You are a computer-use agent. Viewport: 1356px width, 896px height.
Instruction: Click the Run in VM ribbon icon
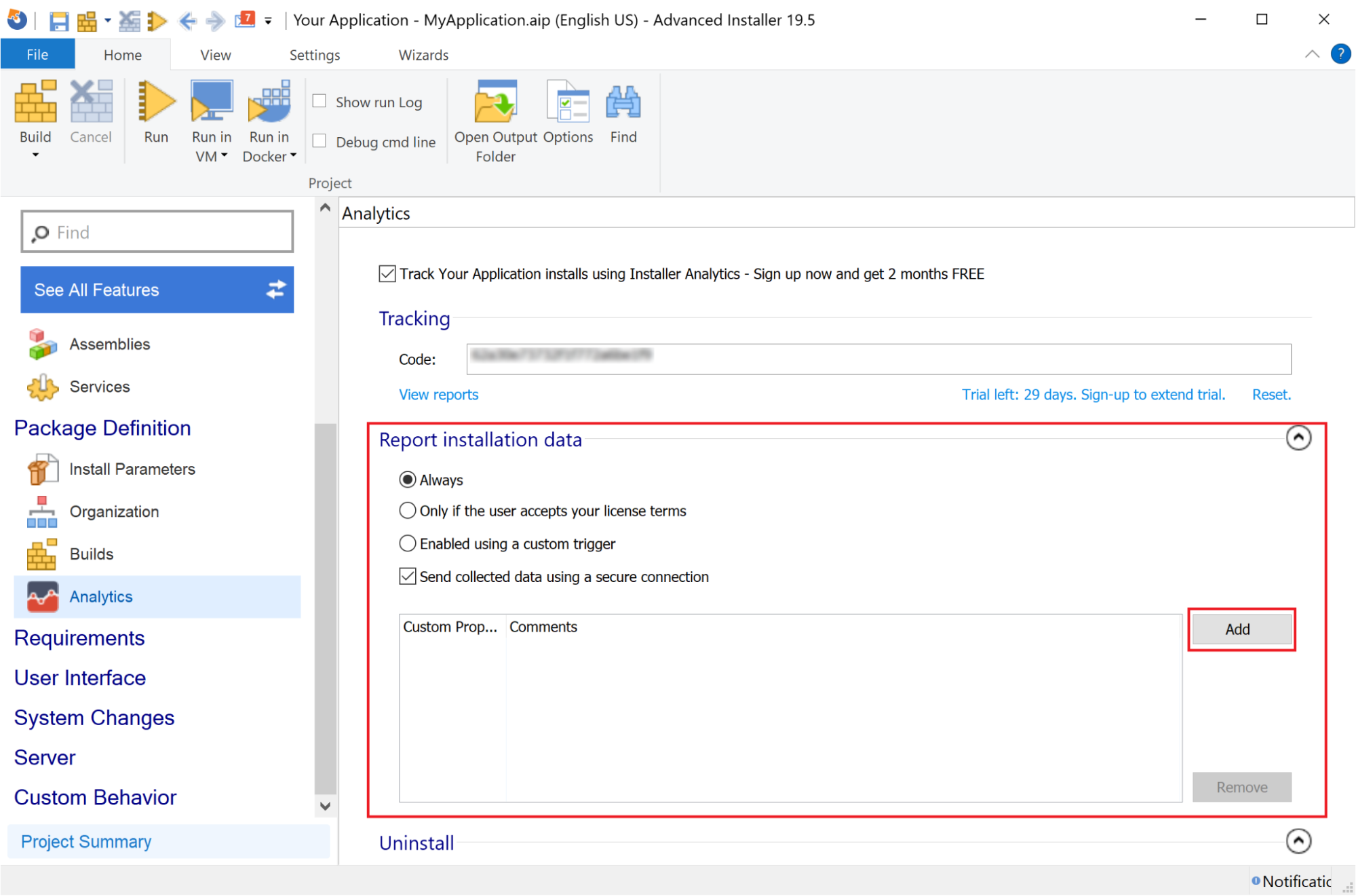click(212, 102)
